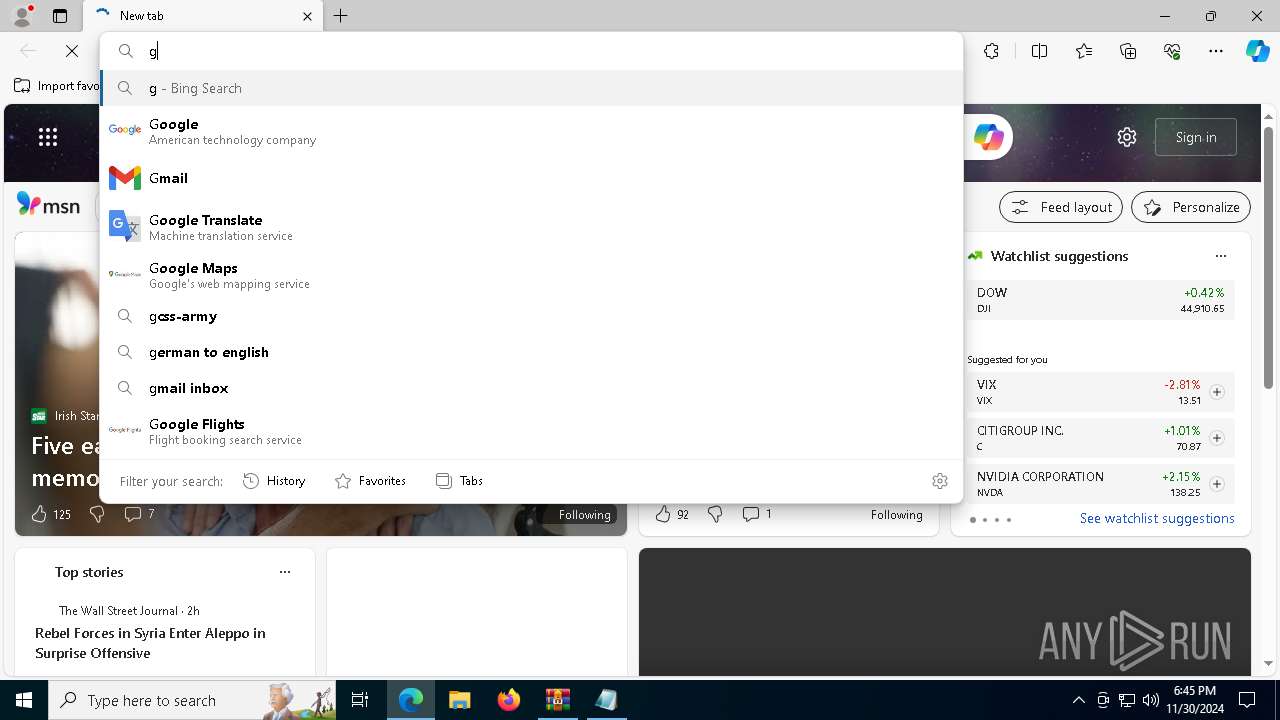Open Watchlist suggestions more options
This screenshot has height=720, width=1280.
[1221, 256]
